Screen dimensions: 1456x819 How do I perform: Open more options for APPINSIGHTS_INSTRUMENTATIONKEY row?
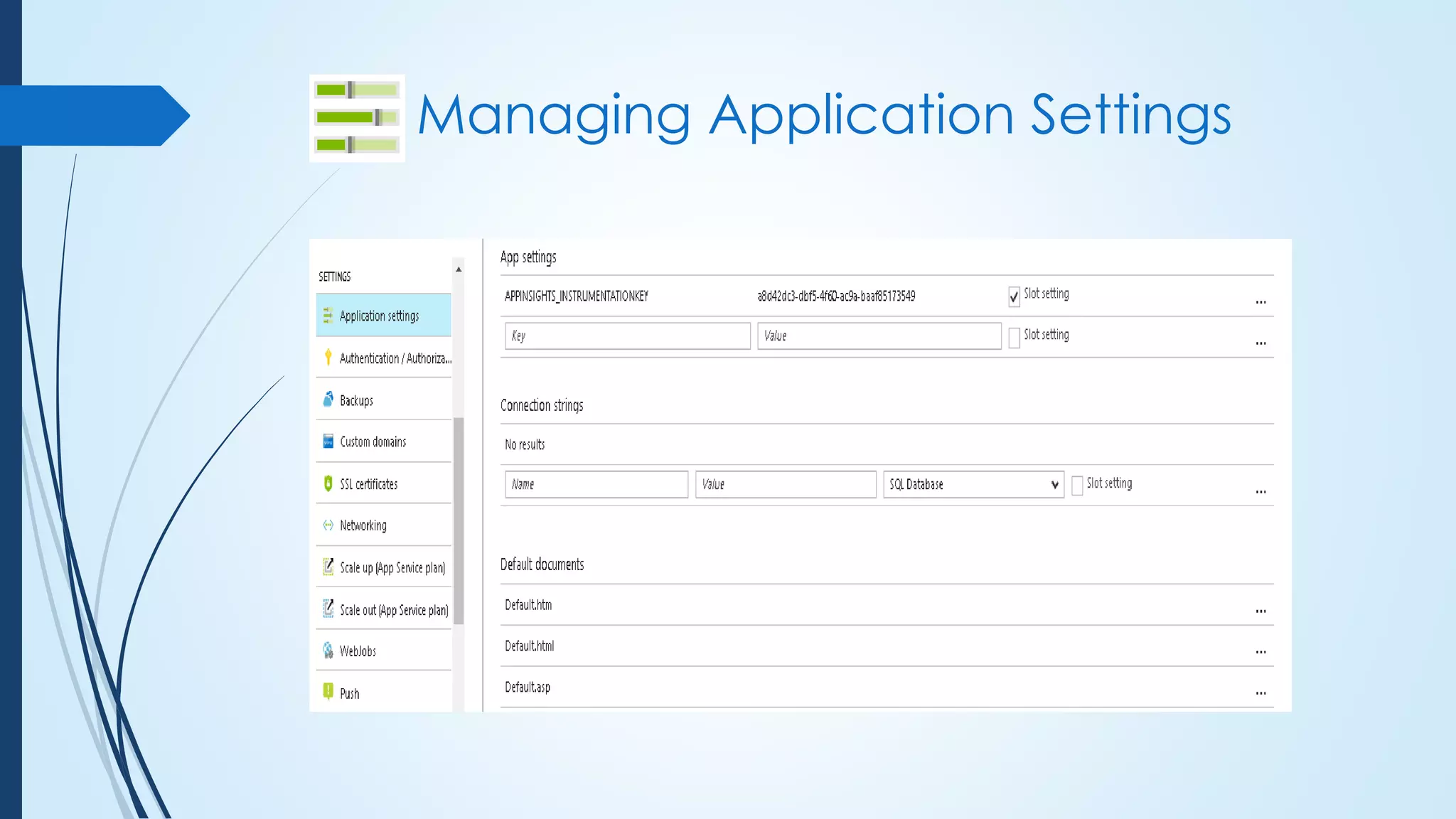pyautogui.click(x=1260, y=302)
